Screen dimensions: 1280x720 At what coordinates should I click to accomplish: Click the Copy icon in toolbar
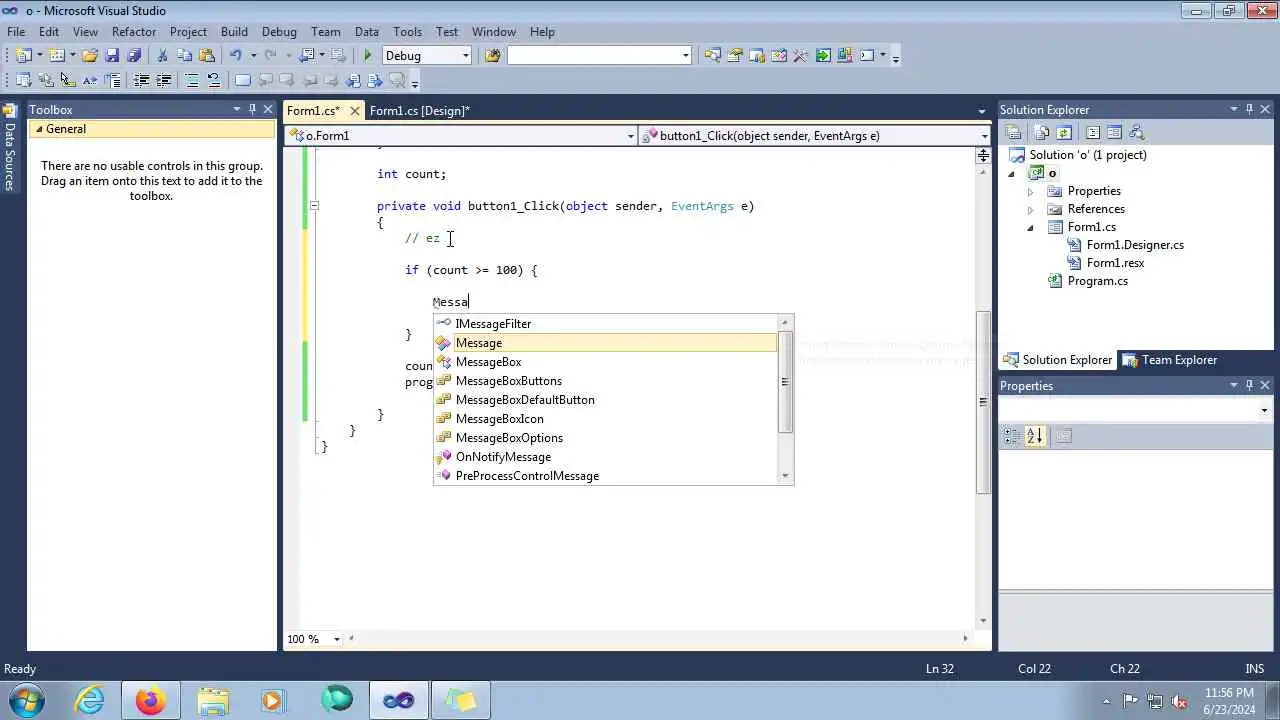click(184, 56)
